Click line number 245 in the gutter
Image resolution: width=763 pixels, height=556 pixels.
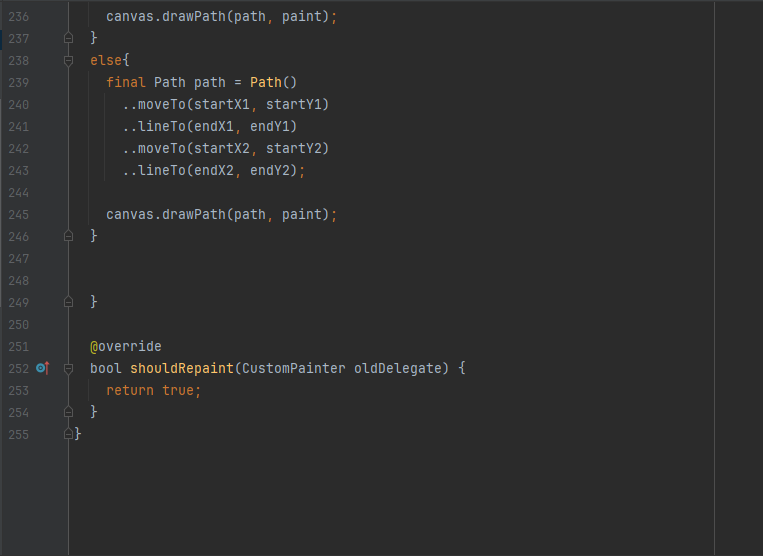(x=18, y=215)
